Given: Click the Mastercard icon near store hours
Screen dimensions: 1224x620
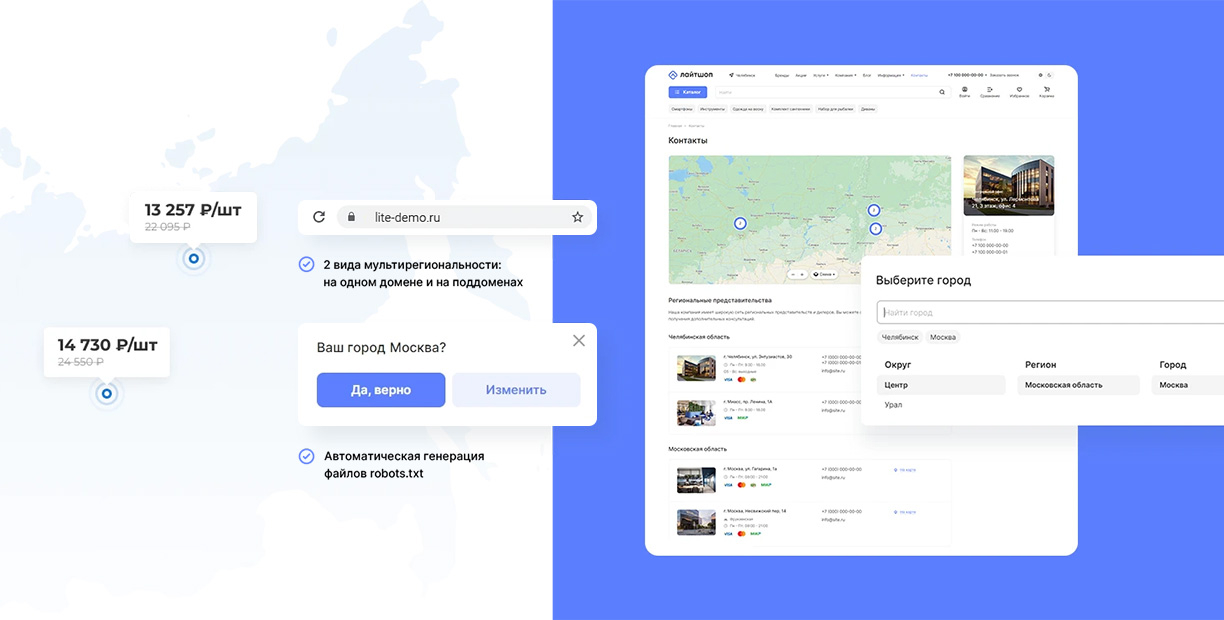Looking at the screenshot, I should coord(742,379).
